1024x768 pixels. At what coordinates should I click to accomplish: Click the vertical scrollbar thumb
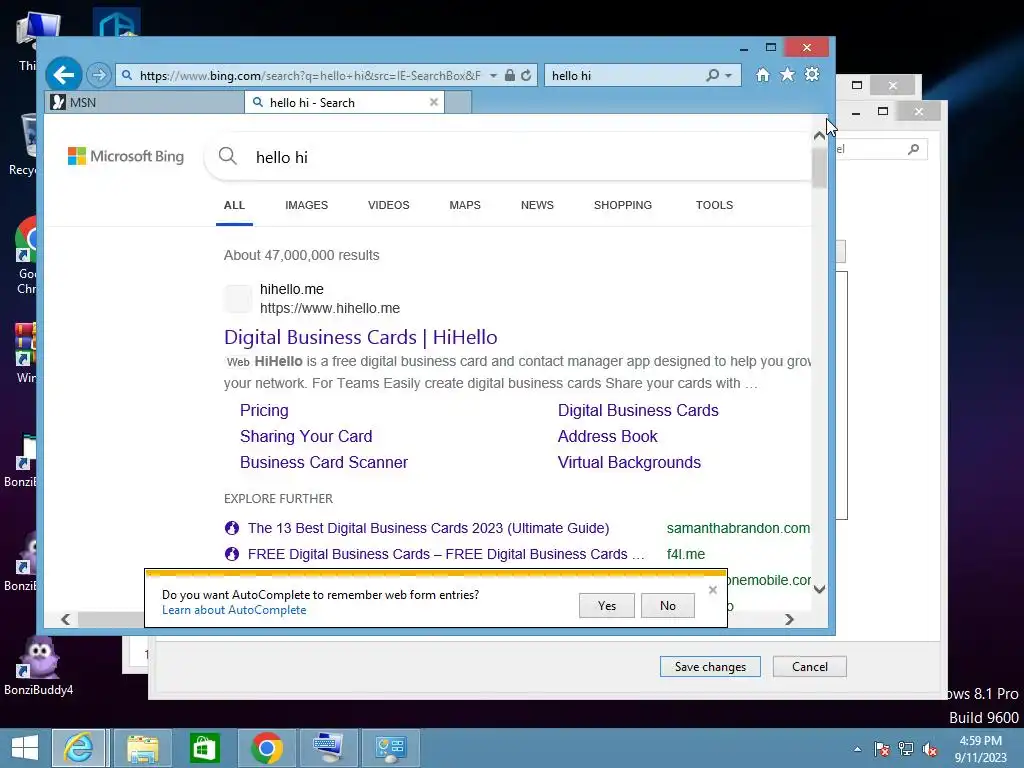tap(819, 168)
